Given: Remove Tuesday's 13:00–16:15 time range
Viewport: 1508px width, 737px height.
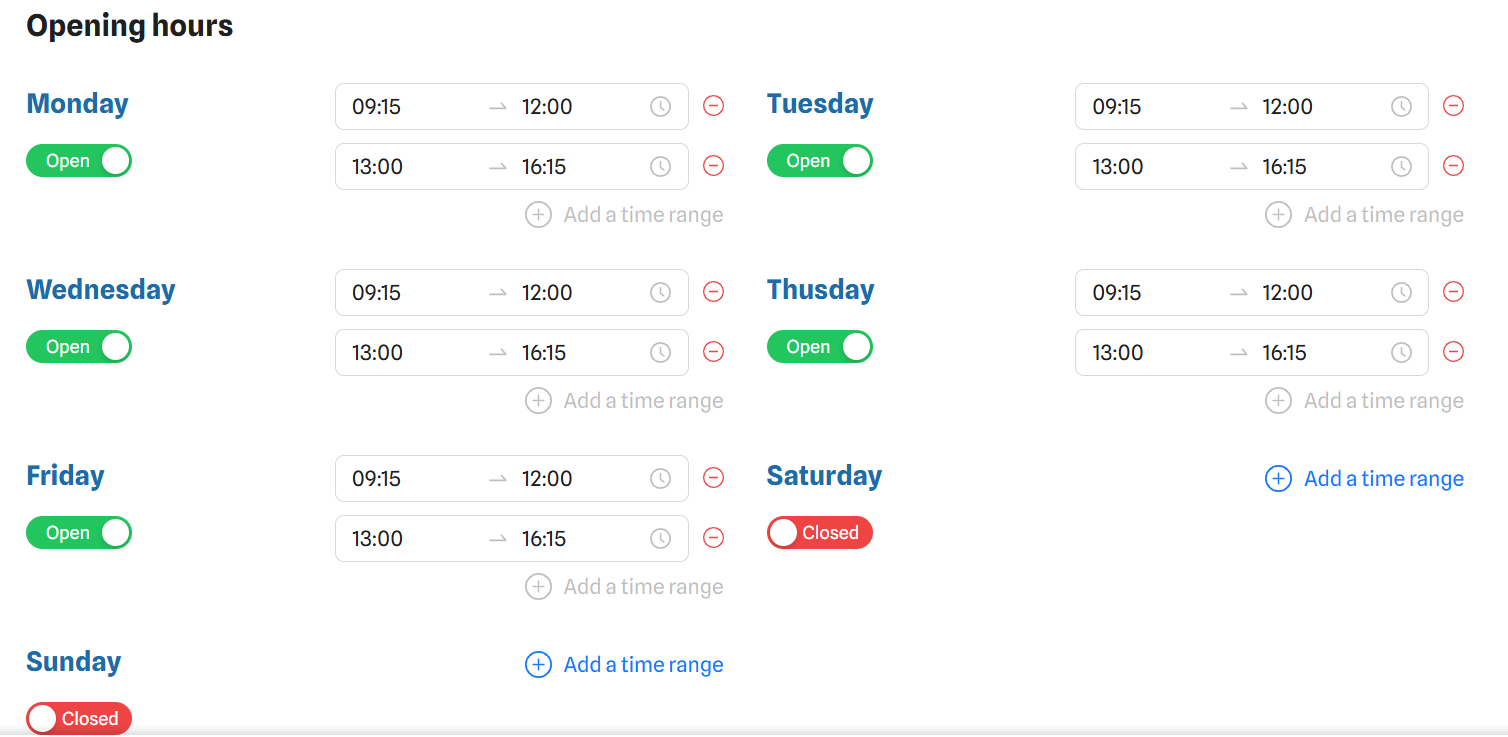Looking at the screenshot, I should (x=1453, y=165).
